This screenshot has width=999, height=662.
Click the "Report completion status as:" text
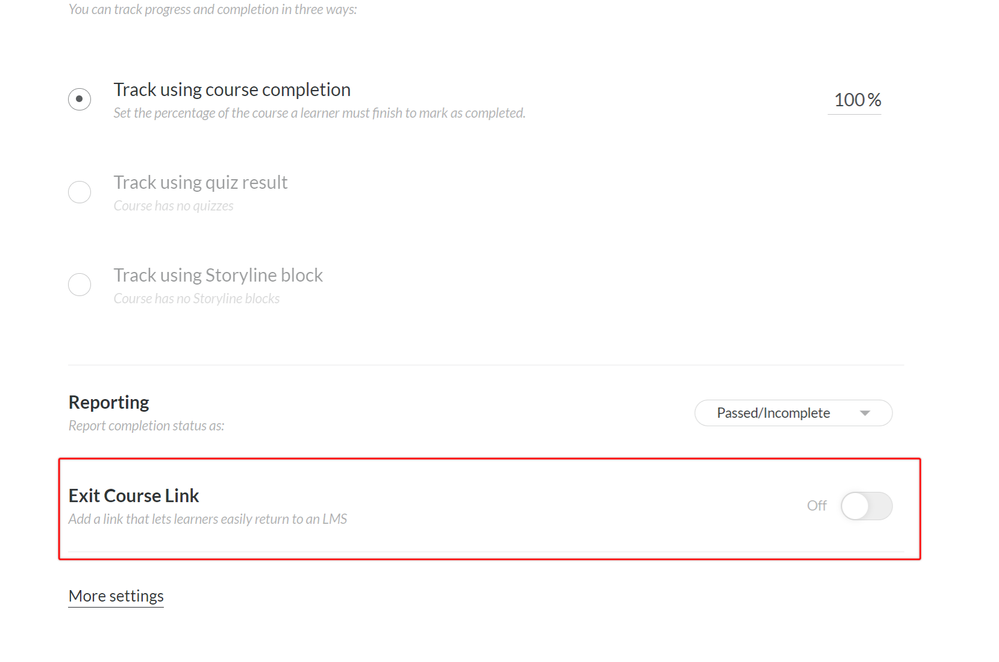pos(146,426)
